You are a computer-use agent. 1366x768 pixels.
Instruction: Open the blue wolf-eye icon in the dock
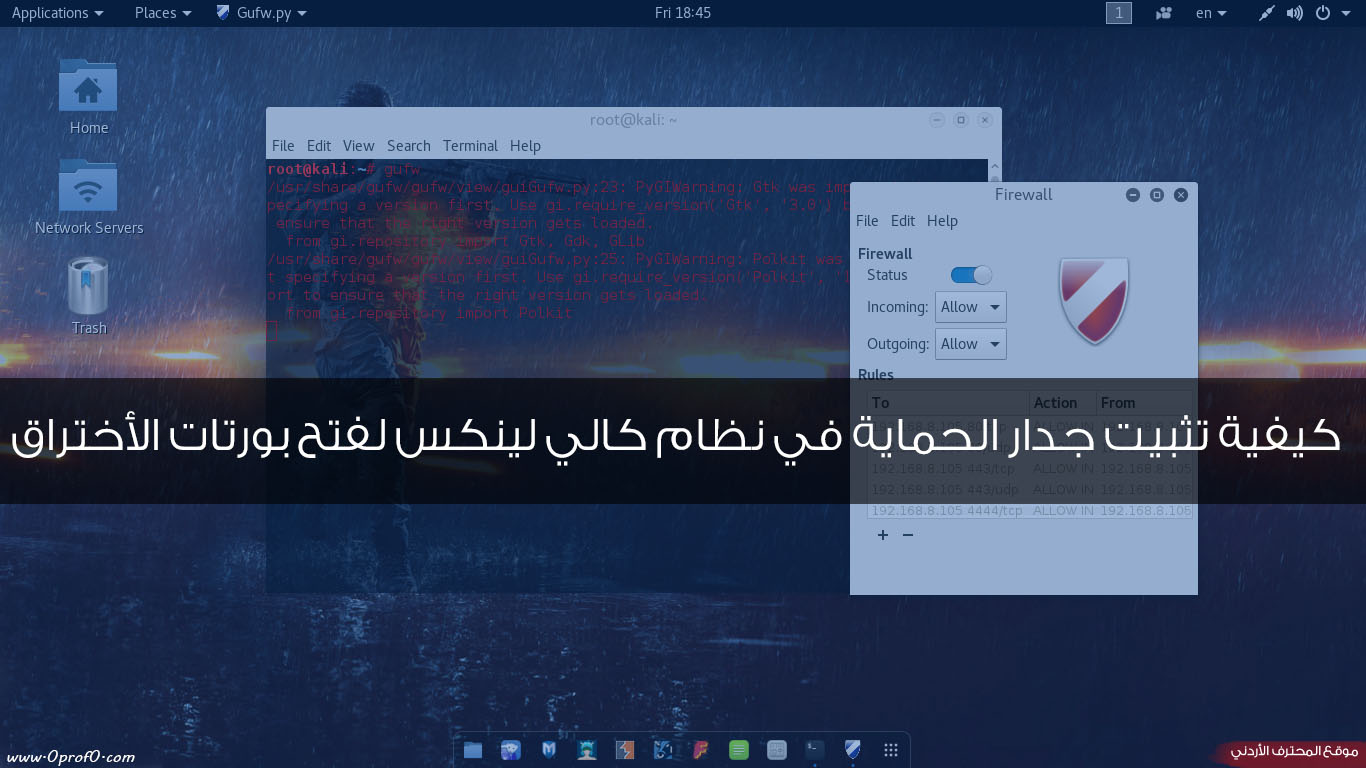click(x=663, y=749)
